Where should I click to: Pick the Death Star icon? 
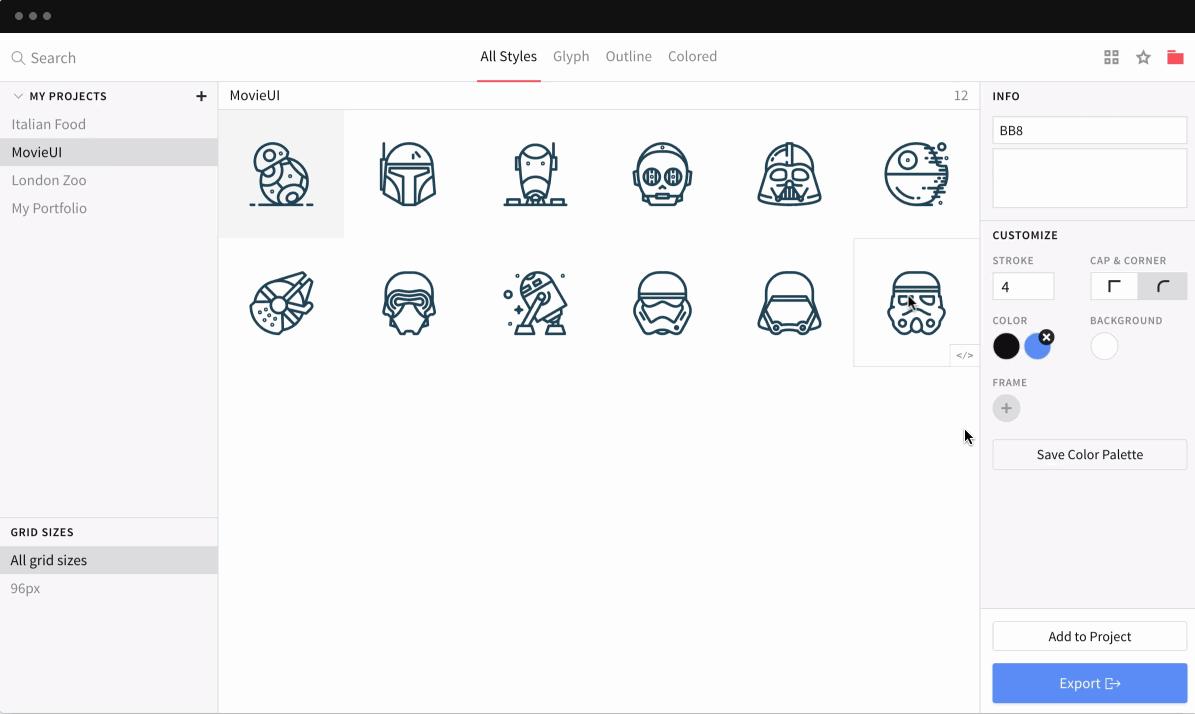pos(916,174)
